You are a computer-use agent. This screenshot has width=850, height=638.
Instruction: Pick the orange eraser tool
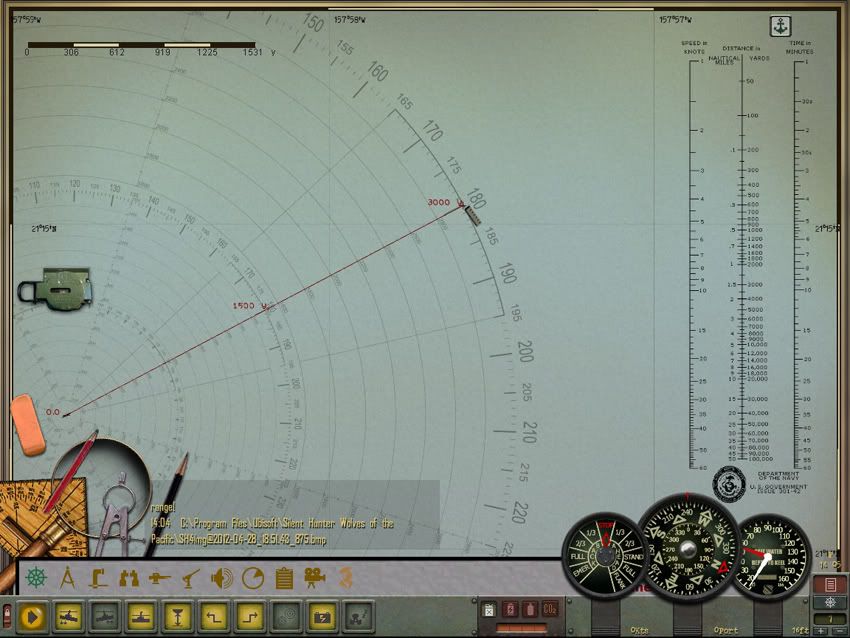click(x=28, y=425)
